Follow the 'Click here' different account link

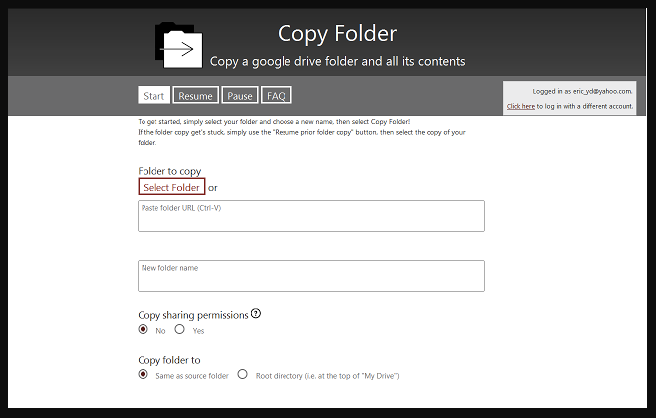(x=520, y=106)
